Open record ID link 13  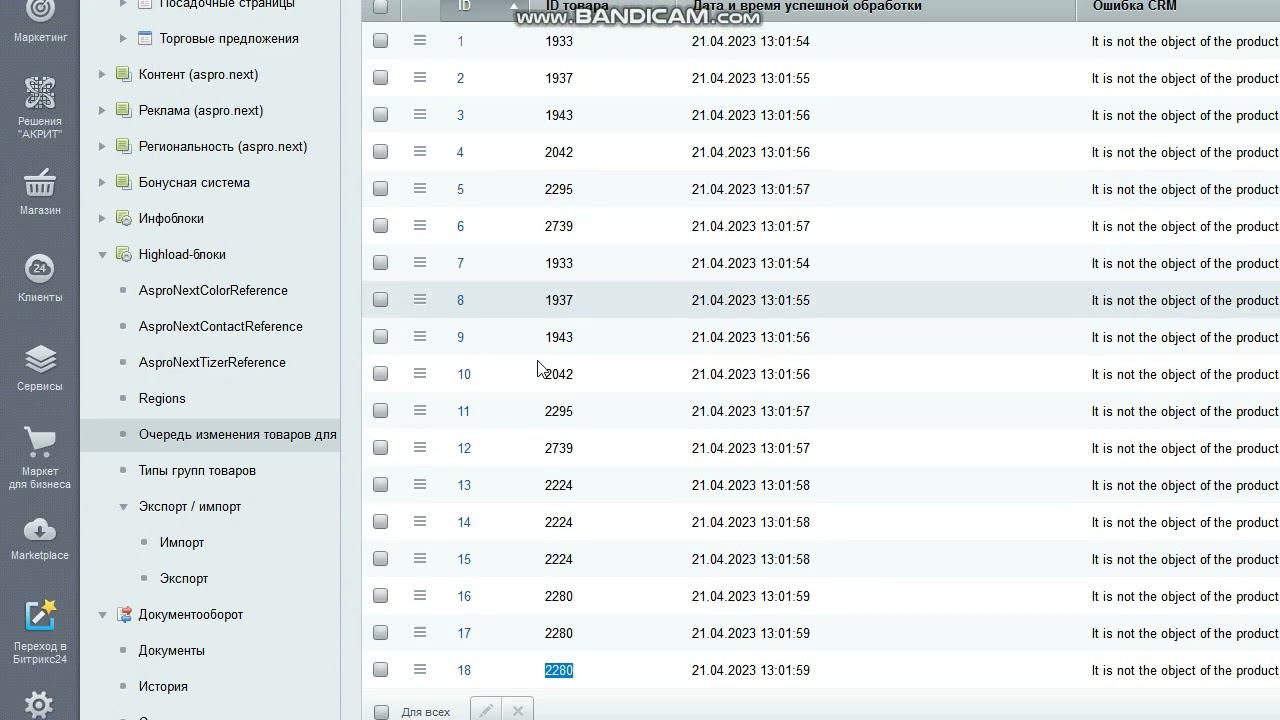pos(464,485)
